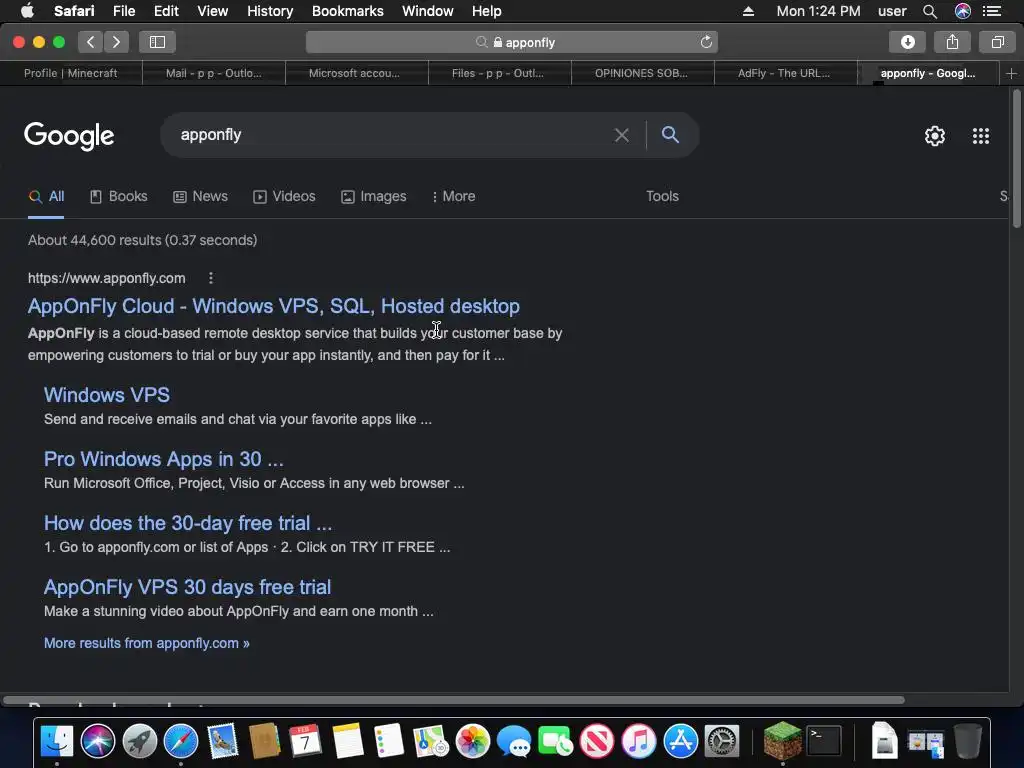Screen dimensions: 1024x768
Task: Click the Share toolbar button
Action: pos(952,42)
